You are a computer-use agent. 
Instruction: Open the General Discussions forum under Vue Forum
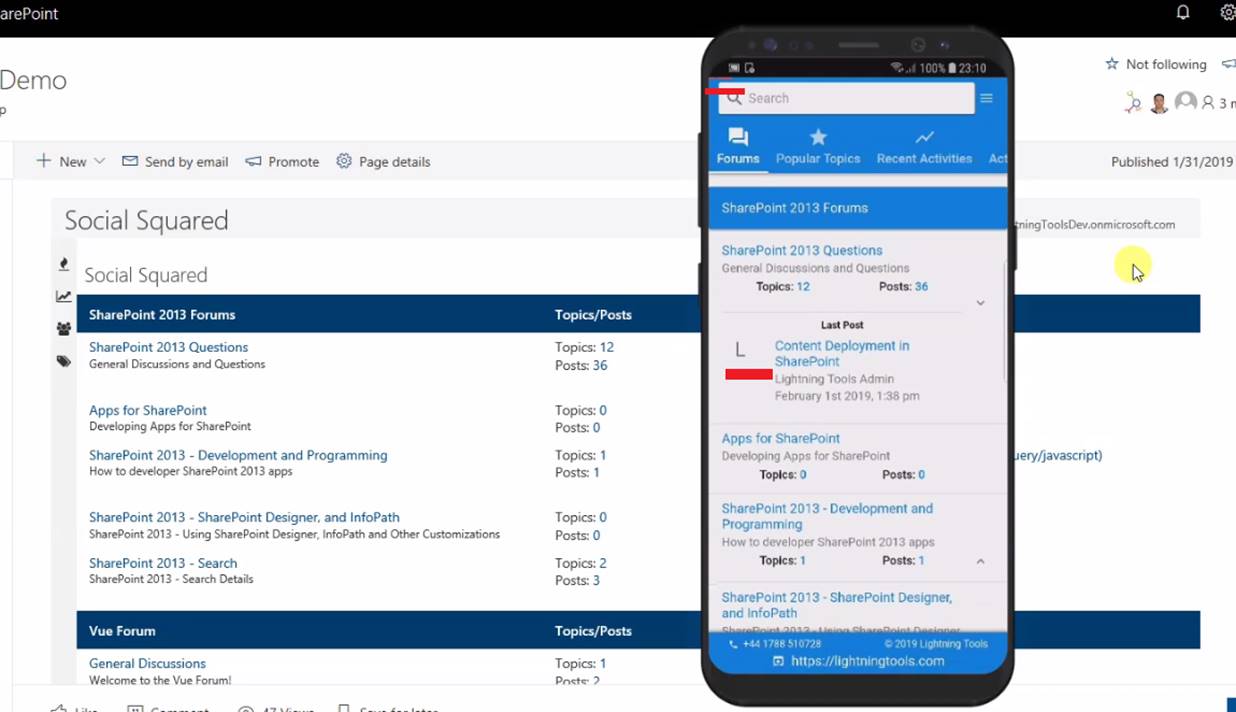pos(147,663)
